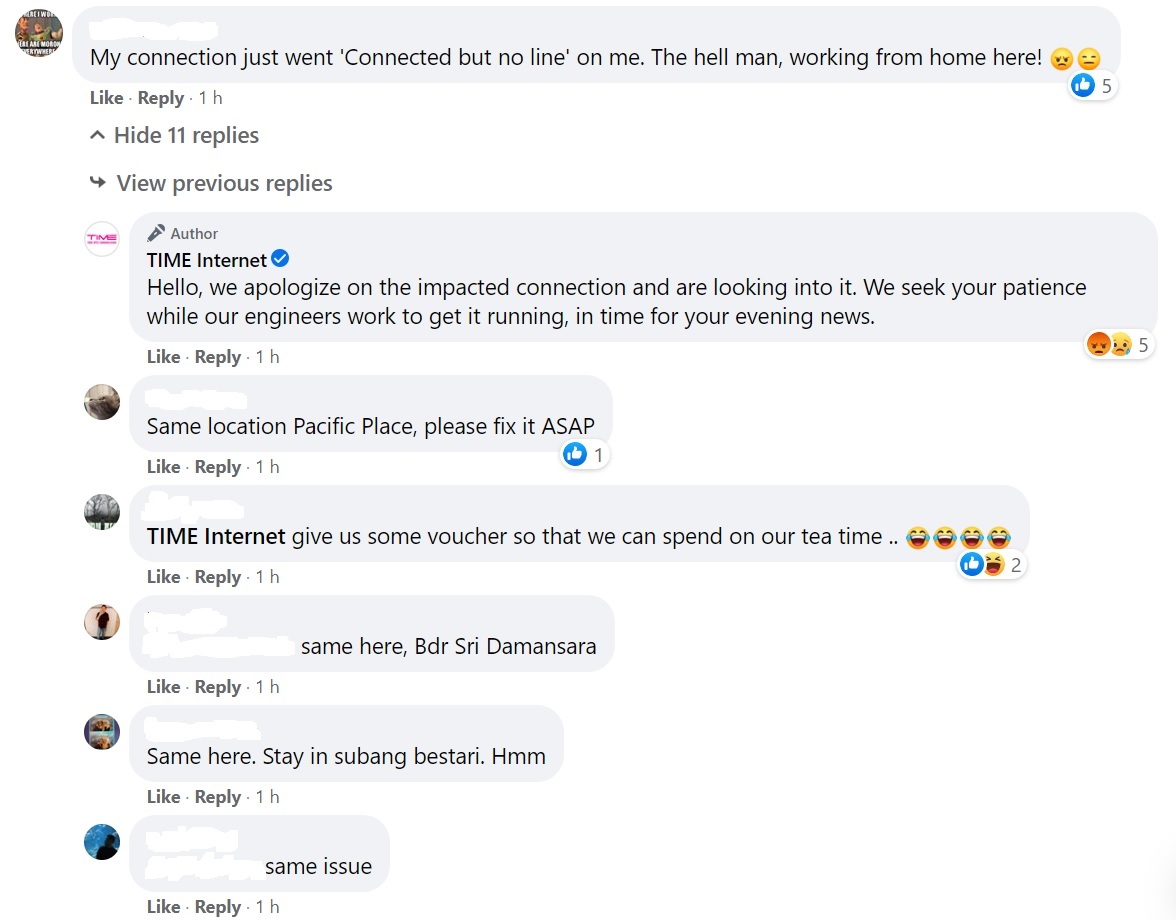
Task: Click the collapse chevron beside Hide 11 replies
Action: click(98, 135)
